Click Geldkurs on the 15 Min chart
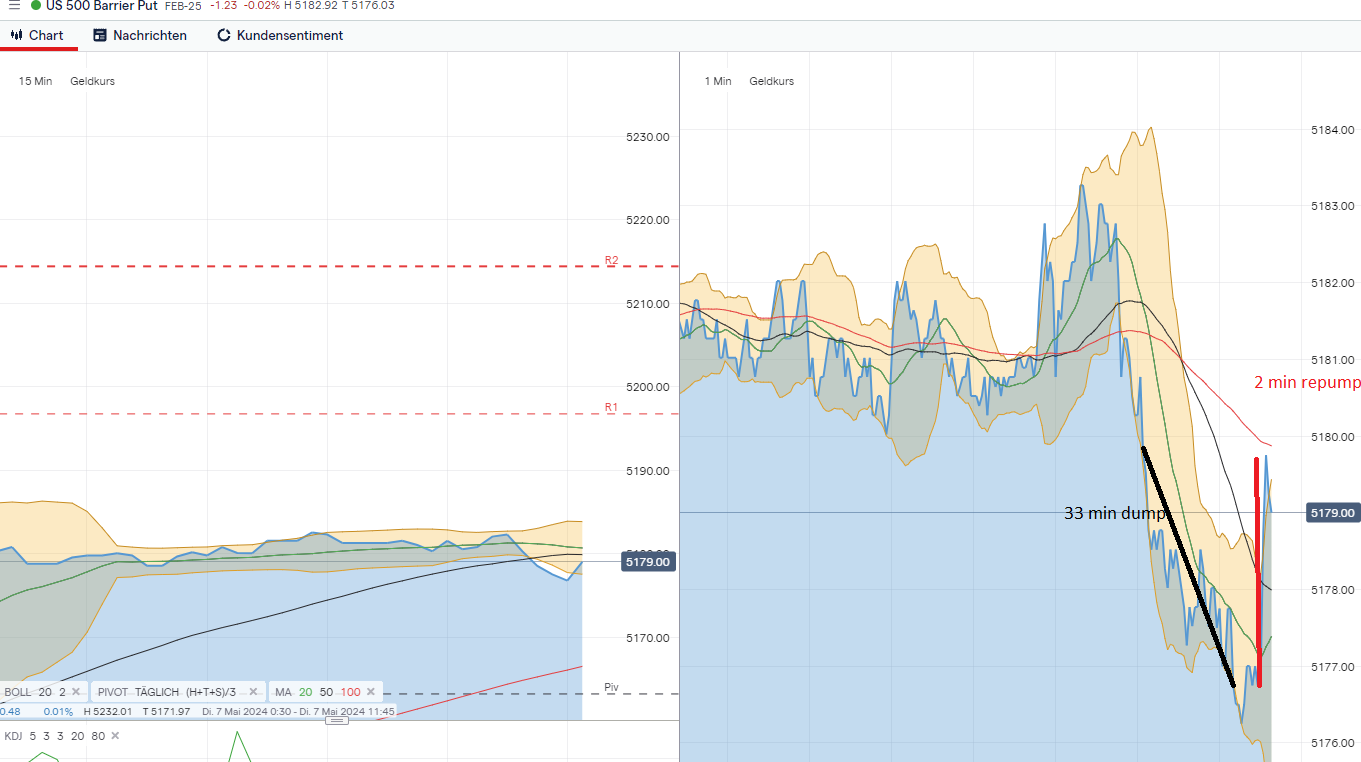The image size is (1361, 762). click(x=92, y=81)
